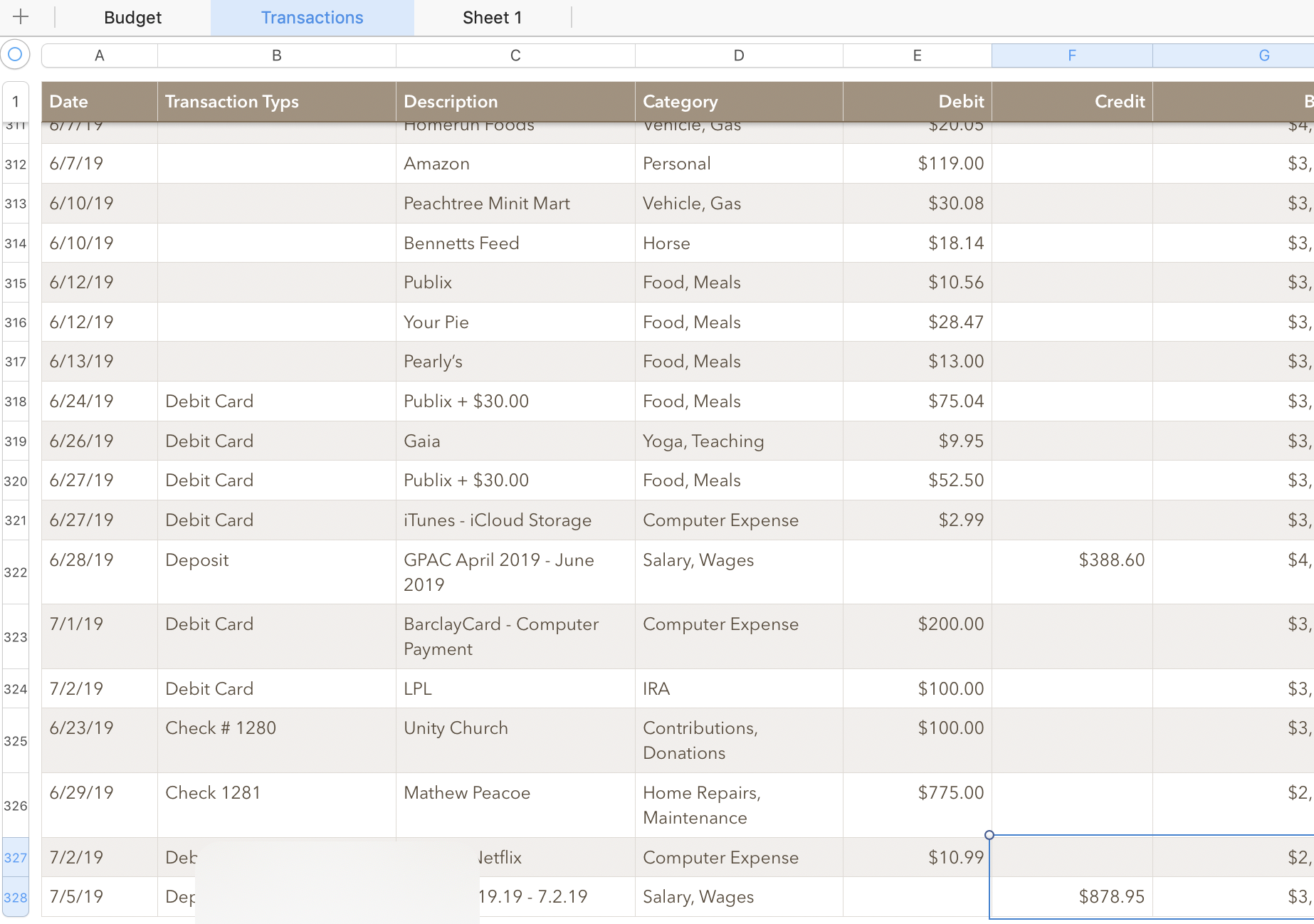Viewport: 1314px width, 924px height.
Task: Click the Mathew Peacoe cell
Action: pyautogui.click(x=515, y=806)
